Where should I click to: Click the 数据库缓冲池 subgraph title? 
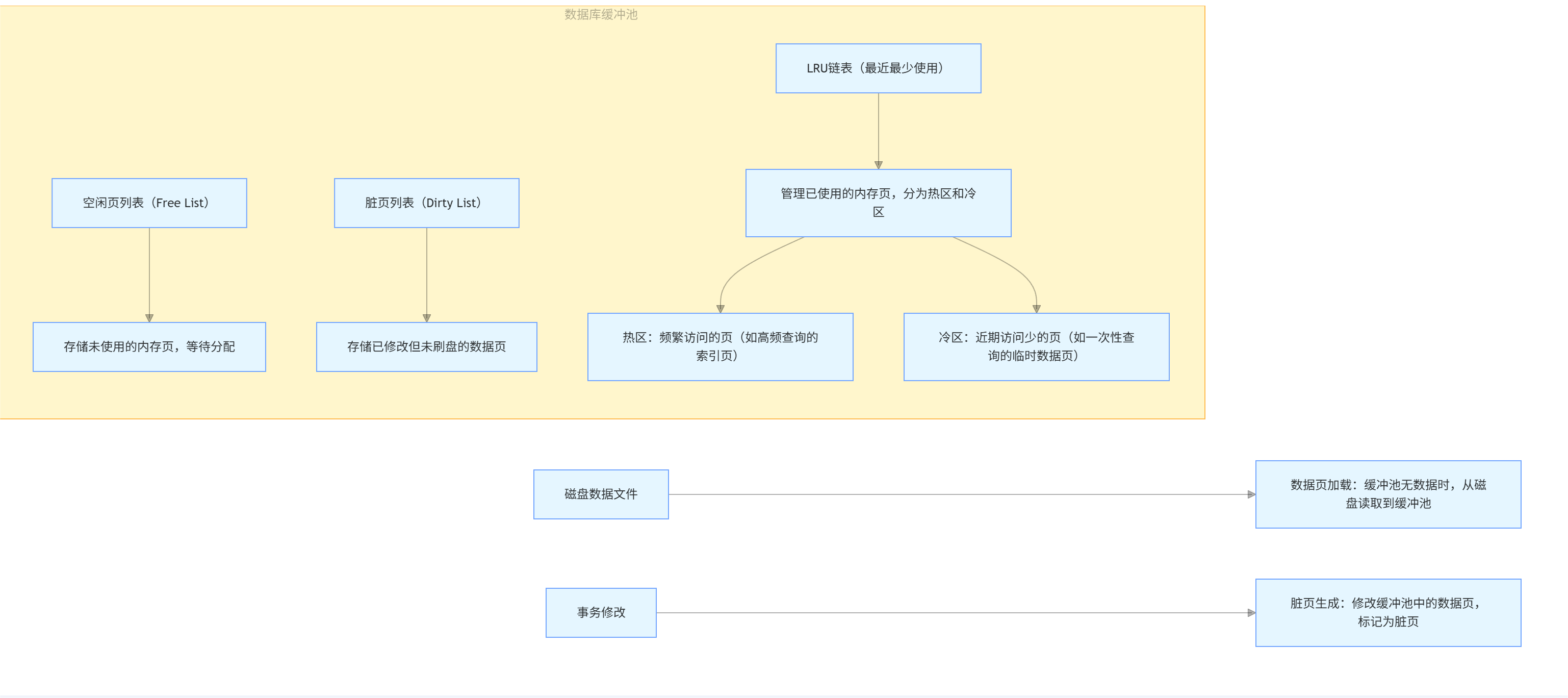pyautogui.click(x=600, y=15)
